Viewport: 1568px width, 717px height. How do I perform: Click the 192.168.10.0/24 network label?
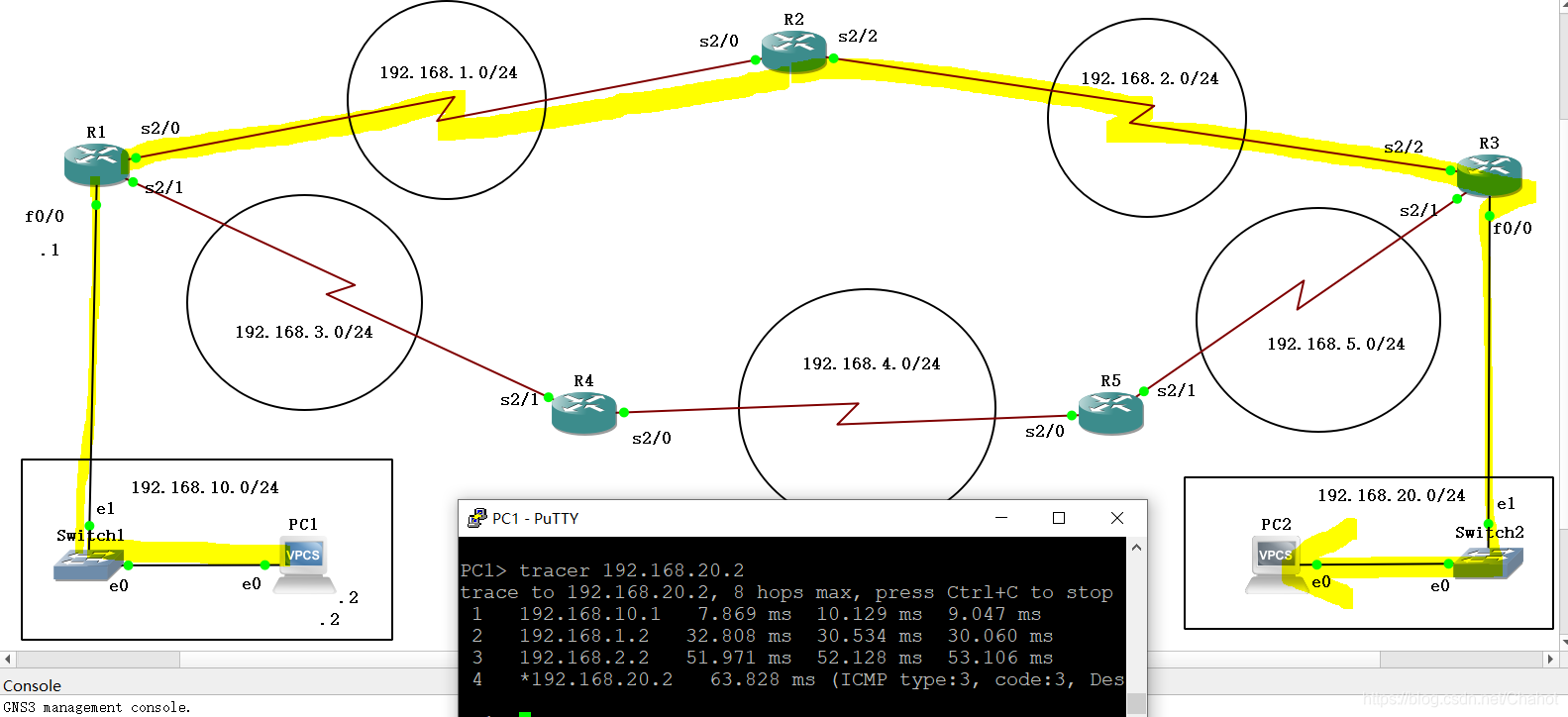click(x=205, y=487)
